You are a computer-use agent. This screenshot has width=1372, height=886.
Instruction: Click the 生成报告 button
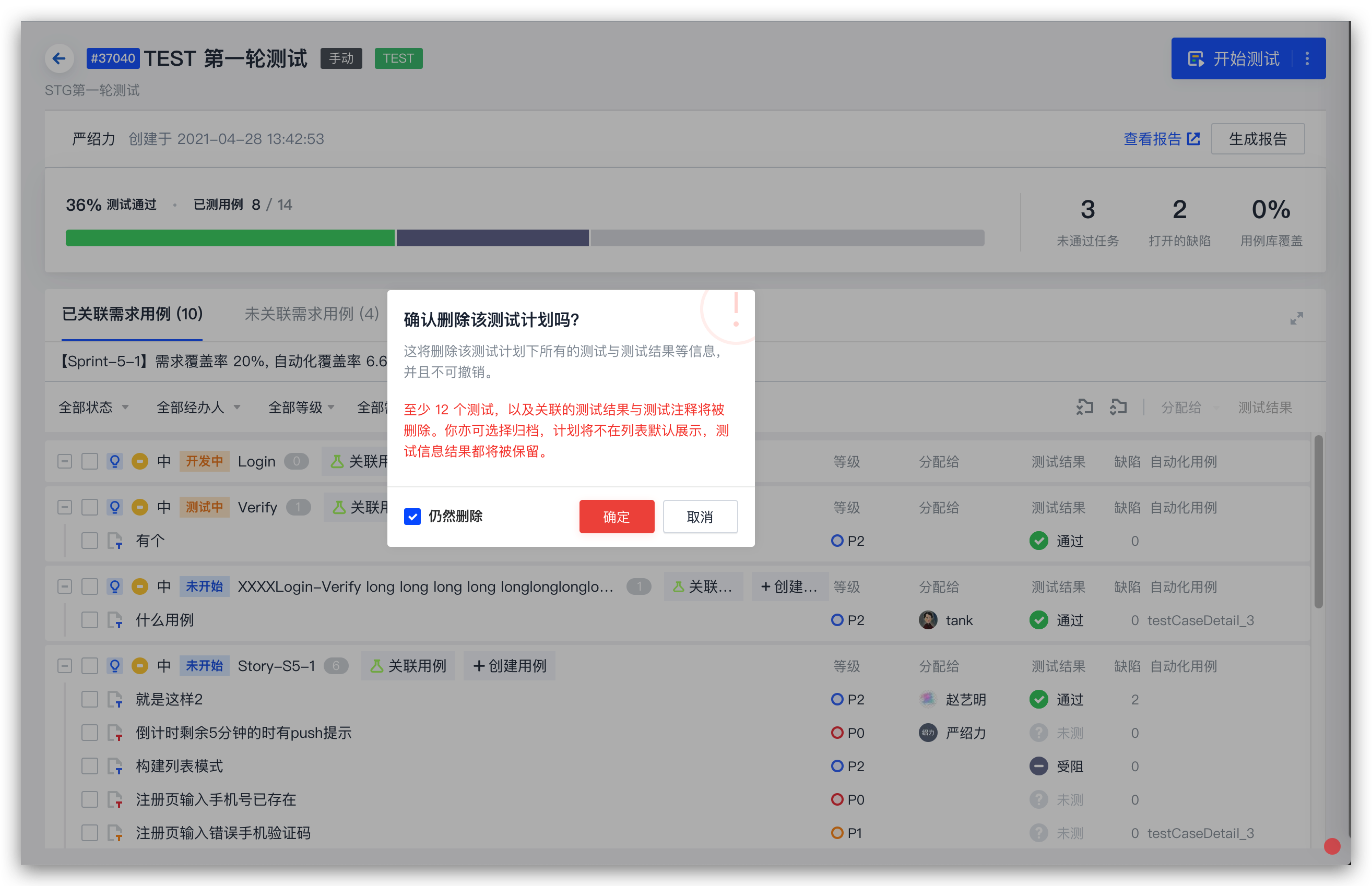(x=1258, y=139)
